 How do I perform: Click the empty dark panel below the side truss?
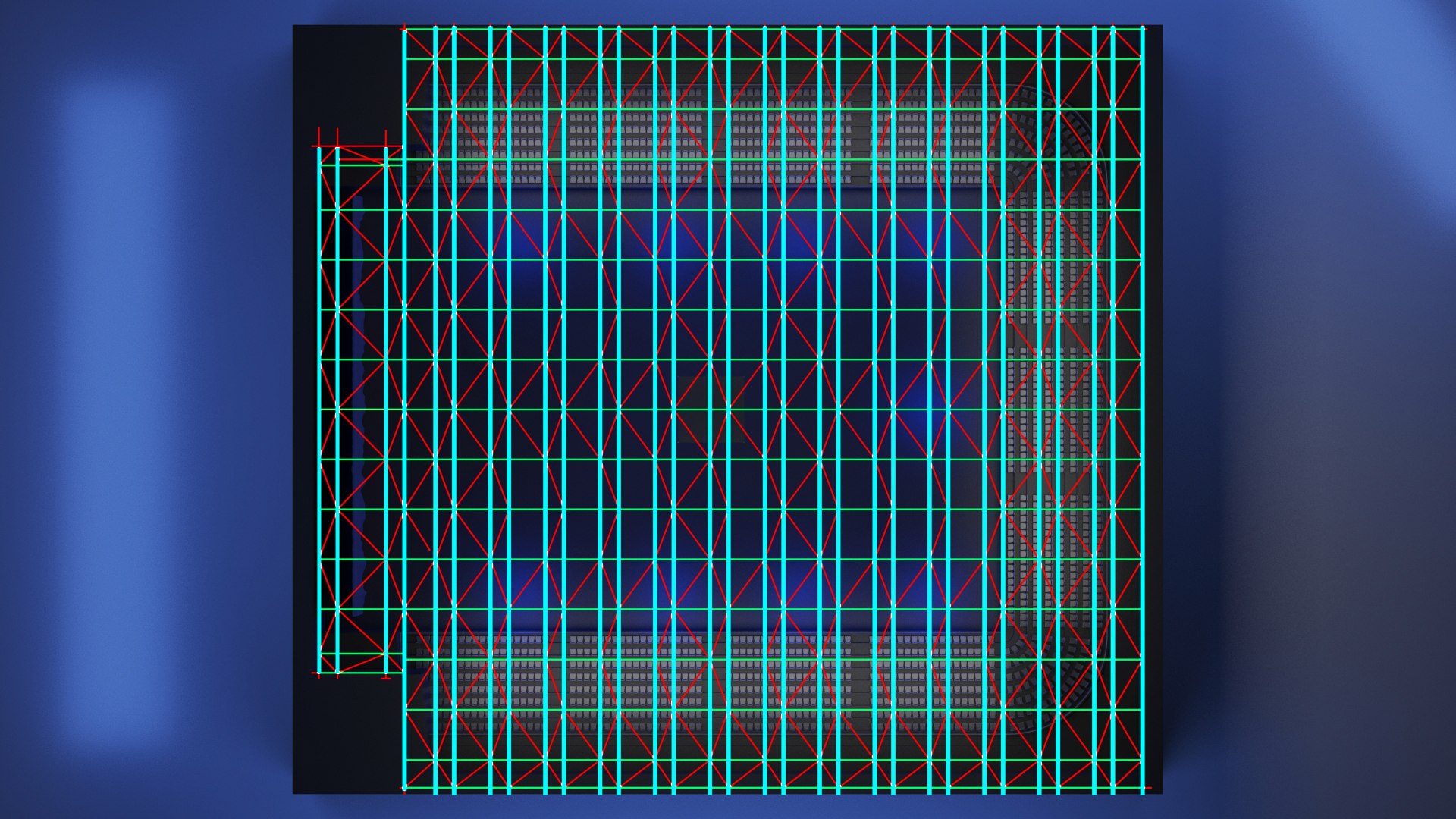(x=347, y=736)
